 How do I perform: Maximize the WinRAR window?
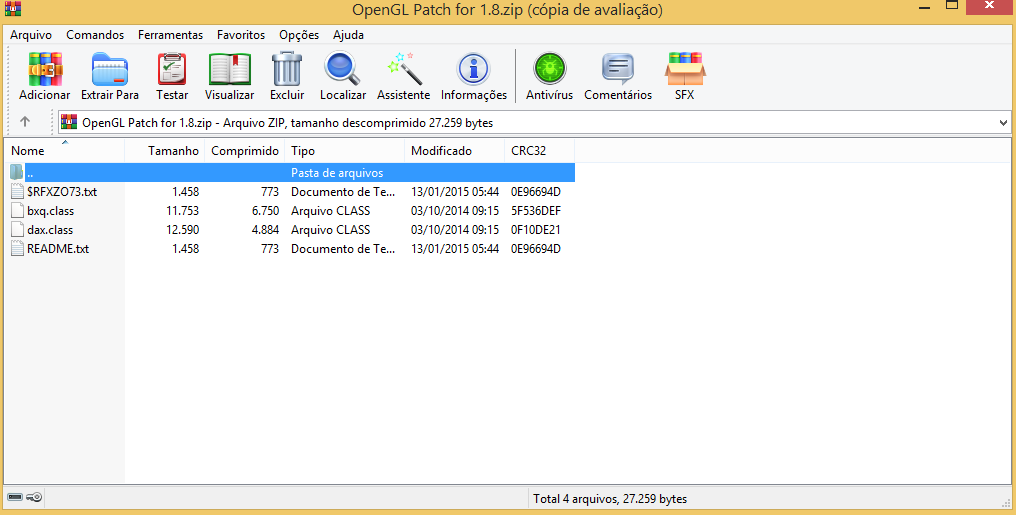(x=952, y=6)
